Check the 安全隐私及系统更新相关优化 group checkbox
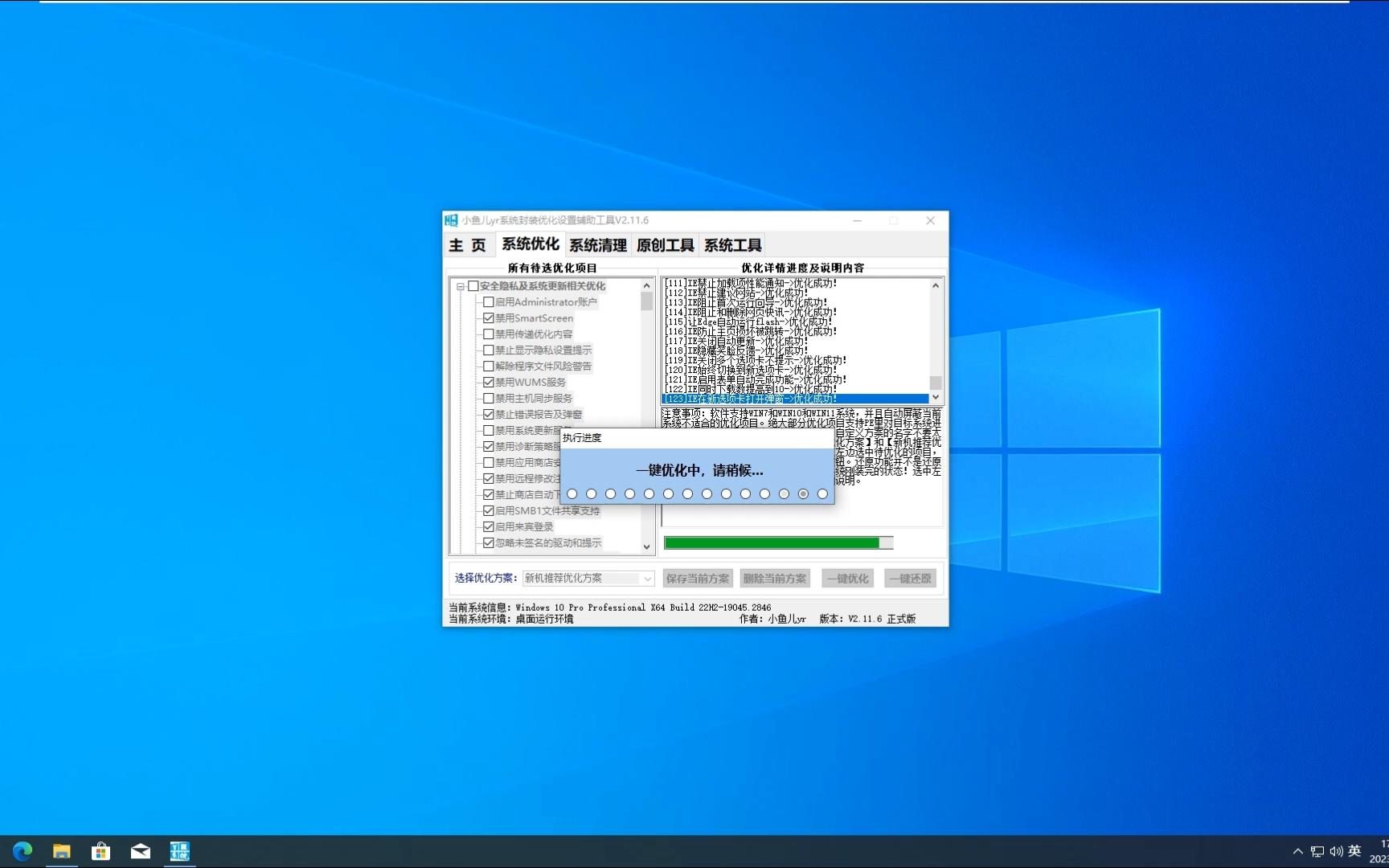 [473, 286]
